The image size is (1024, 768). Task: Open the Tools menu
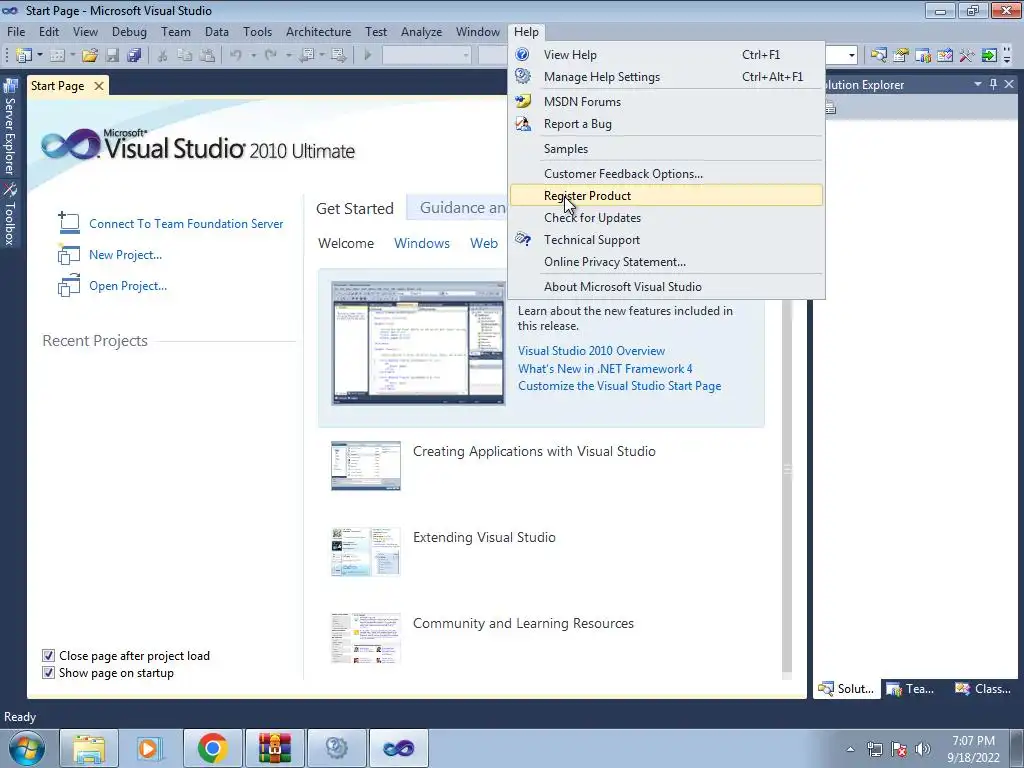[257, 32]
